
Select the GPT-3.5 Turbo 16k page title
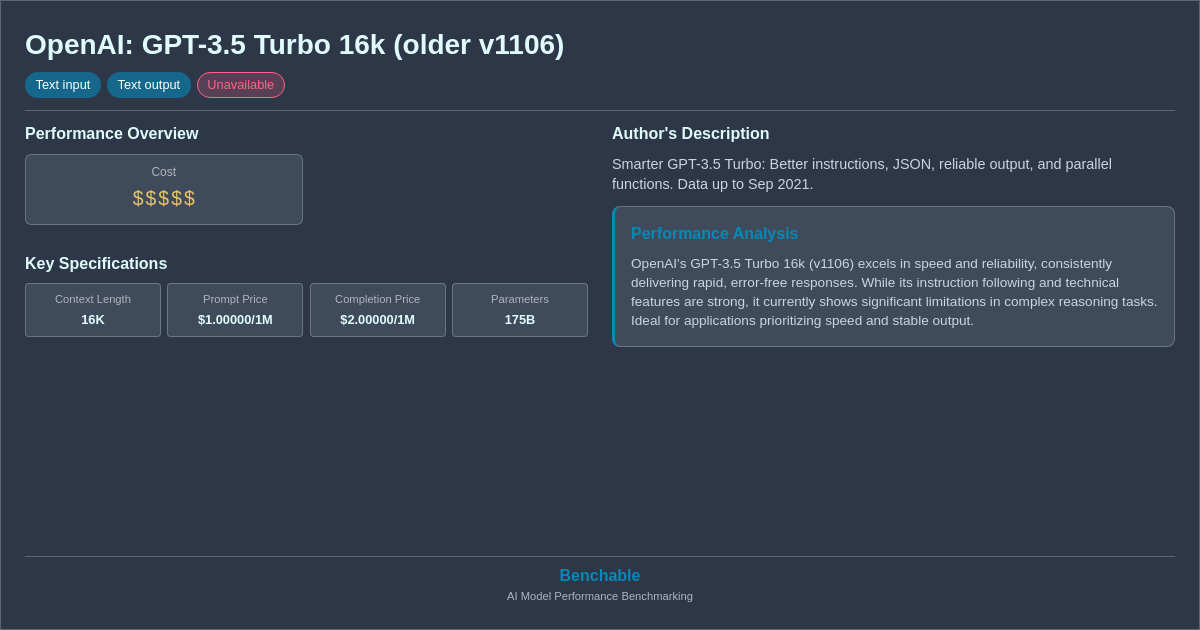[294, 44]
